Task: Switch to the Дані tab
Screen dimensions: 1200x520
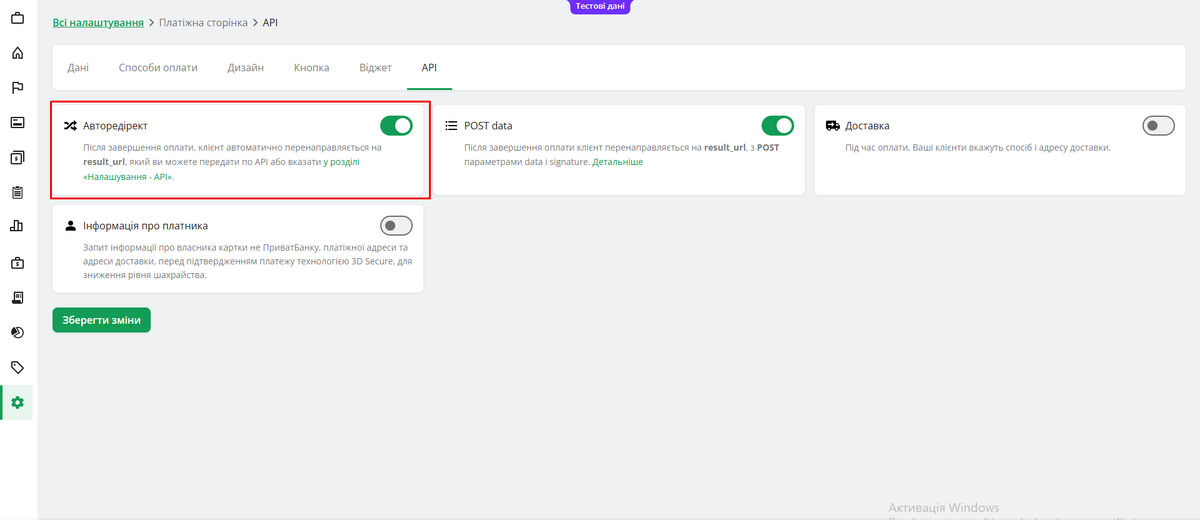Action: click(78, 68)
